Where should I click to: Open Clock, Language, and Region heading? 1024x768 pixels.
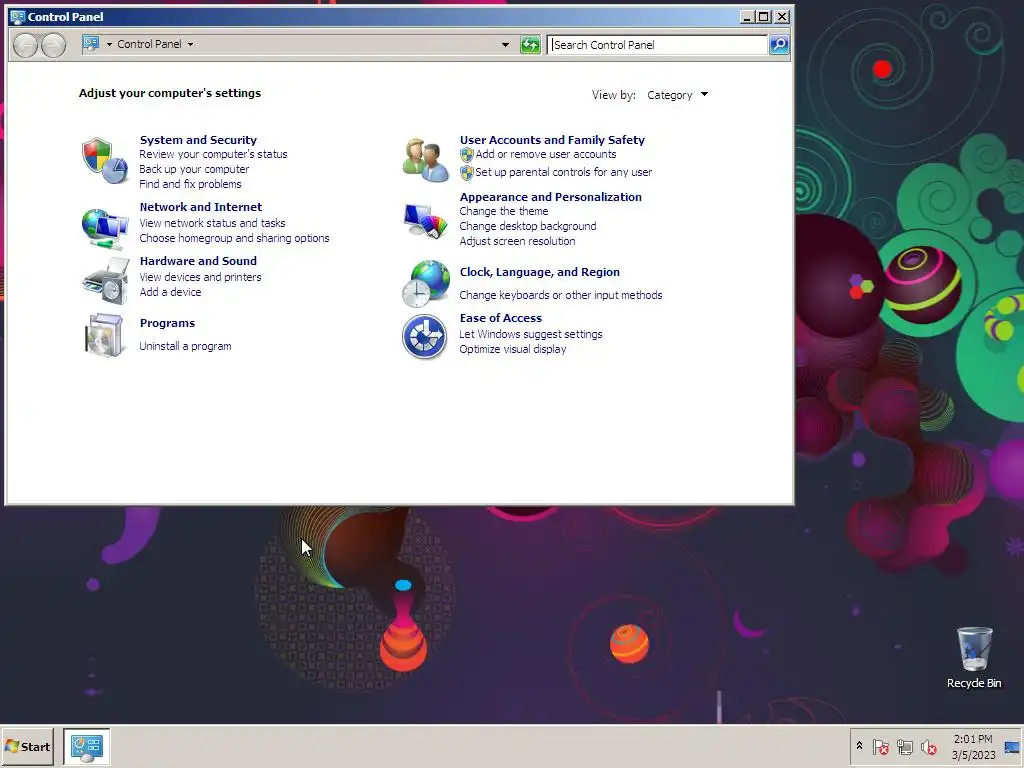(x=539, y=272)
